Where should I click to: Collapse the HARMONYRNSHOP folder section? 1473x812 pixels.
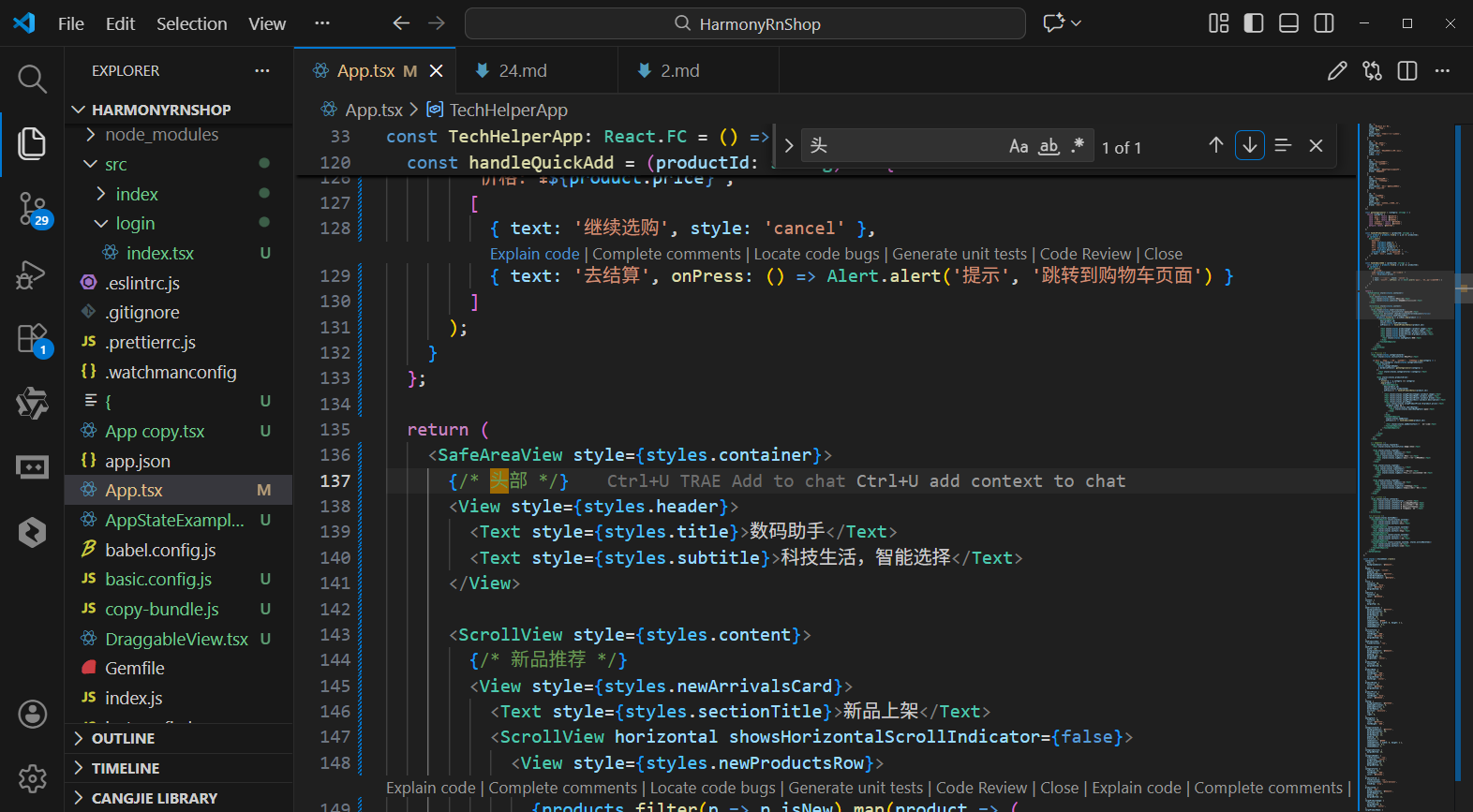(x=178, y=110)
